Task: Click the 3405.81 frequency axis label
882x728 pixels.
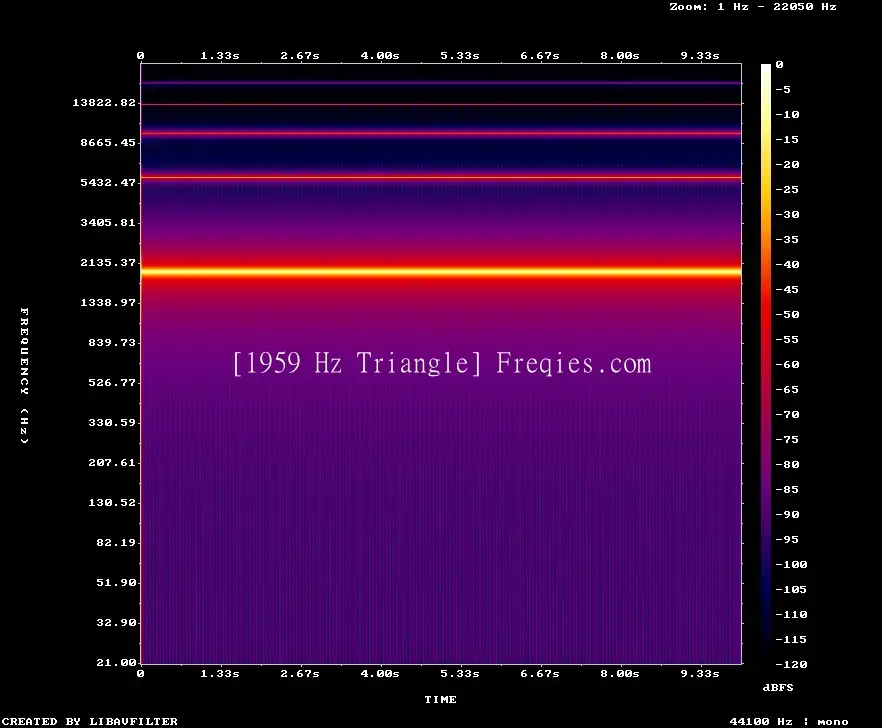Action: coord(108,222)
